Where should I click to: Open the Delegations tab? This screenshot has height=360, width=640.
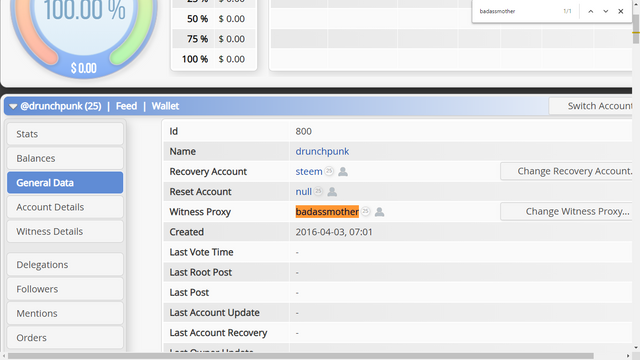(65, 264)
